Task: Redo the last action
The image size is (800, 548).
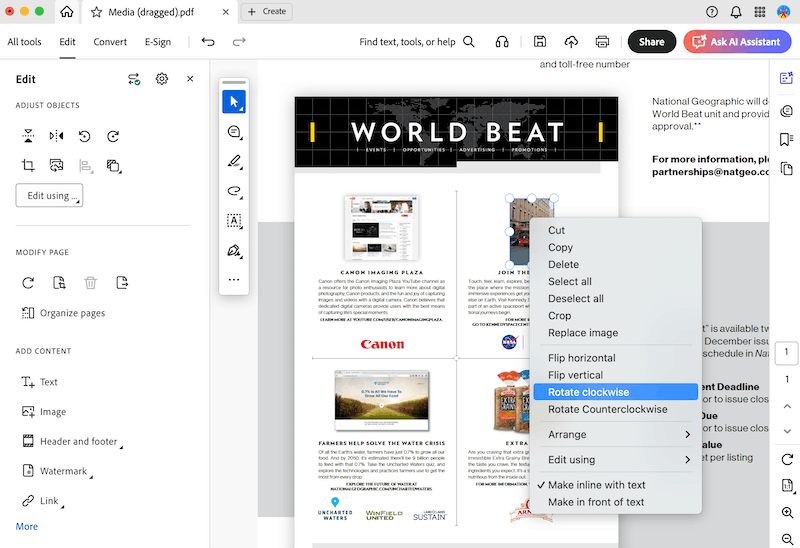Action: pos(239,42)
